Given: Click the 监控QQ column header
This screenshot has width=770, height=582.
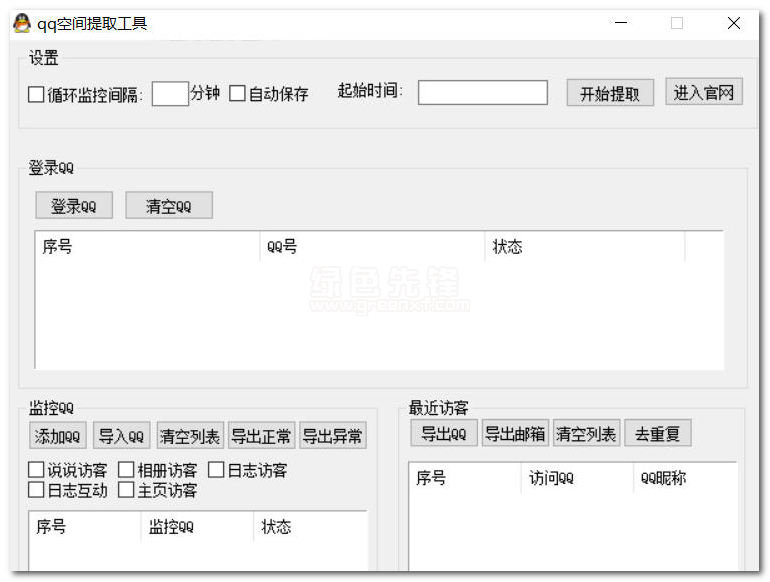Looking at the screenshot, I should pos(197,527).
